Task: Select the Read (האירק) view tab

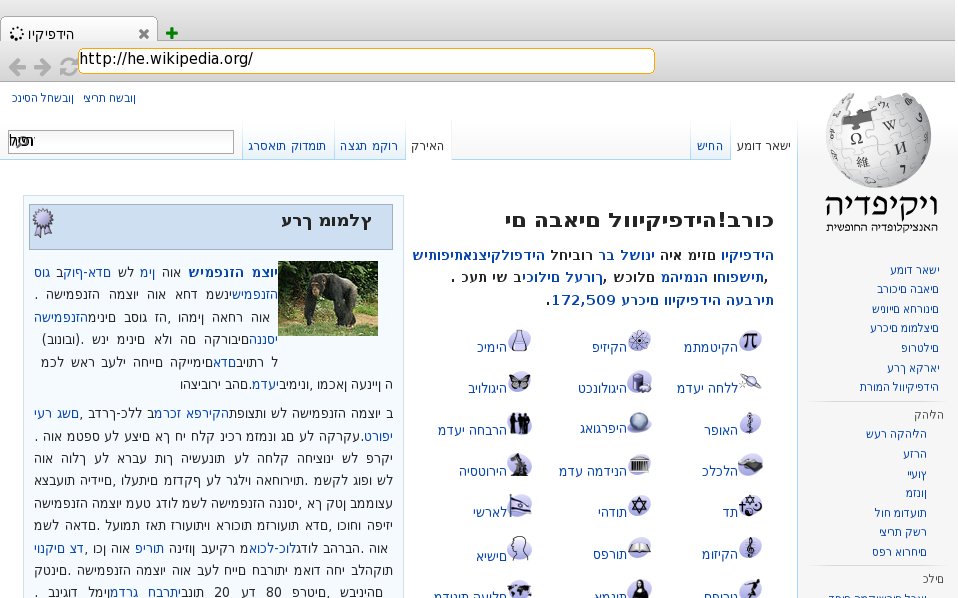Action: tap(428, 146)
